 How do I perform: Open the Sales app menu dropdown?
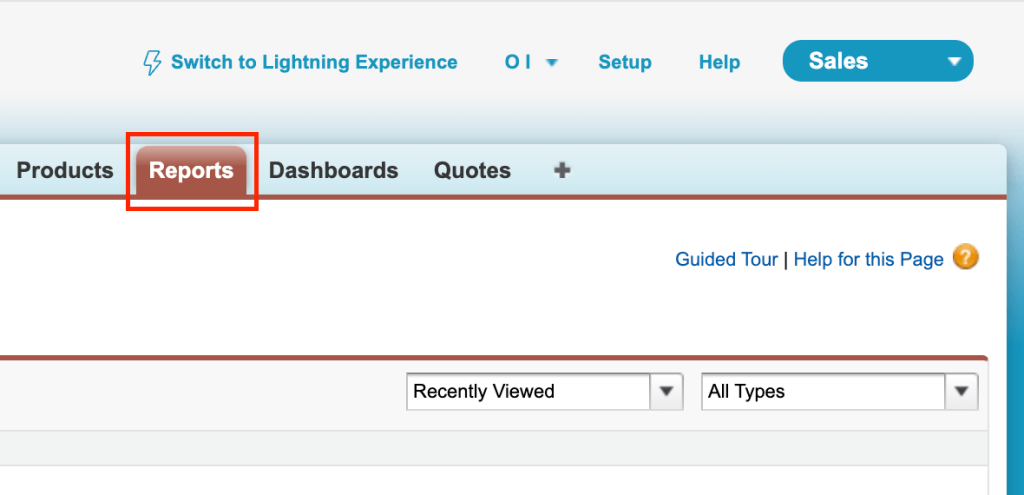pos(878,61)
